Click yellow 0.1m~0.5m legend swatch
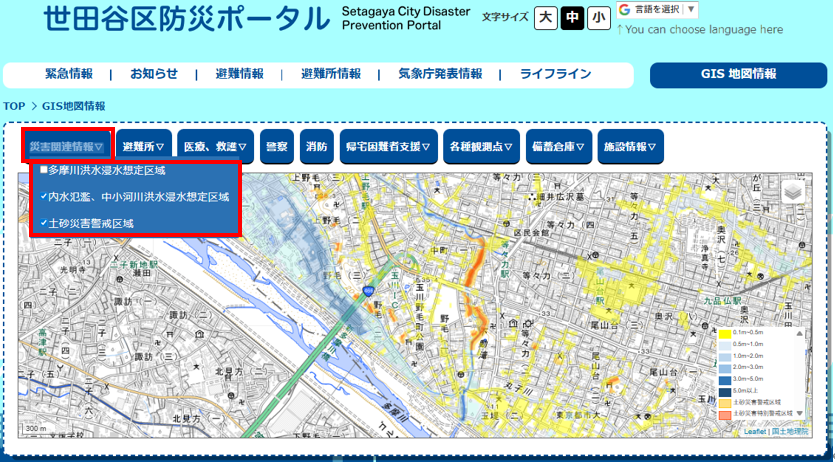 click(x=725, y=334)
